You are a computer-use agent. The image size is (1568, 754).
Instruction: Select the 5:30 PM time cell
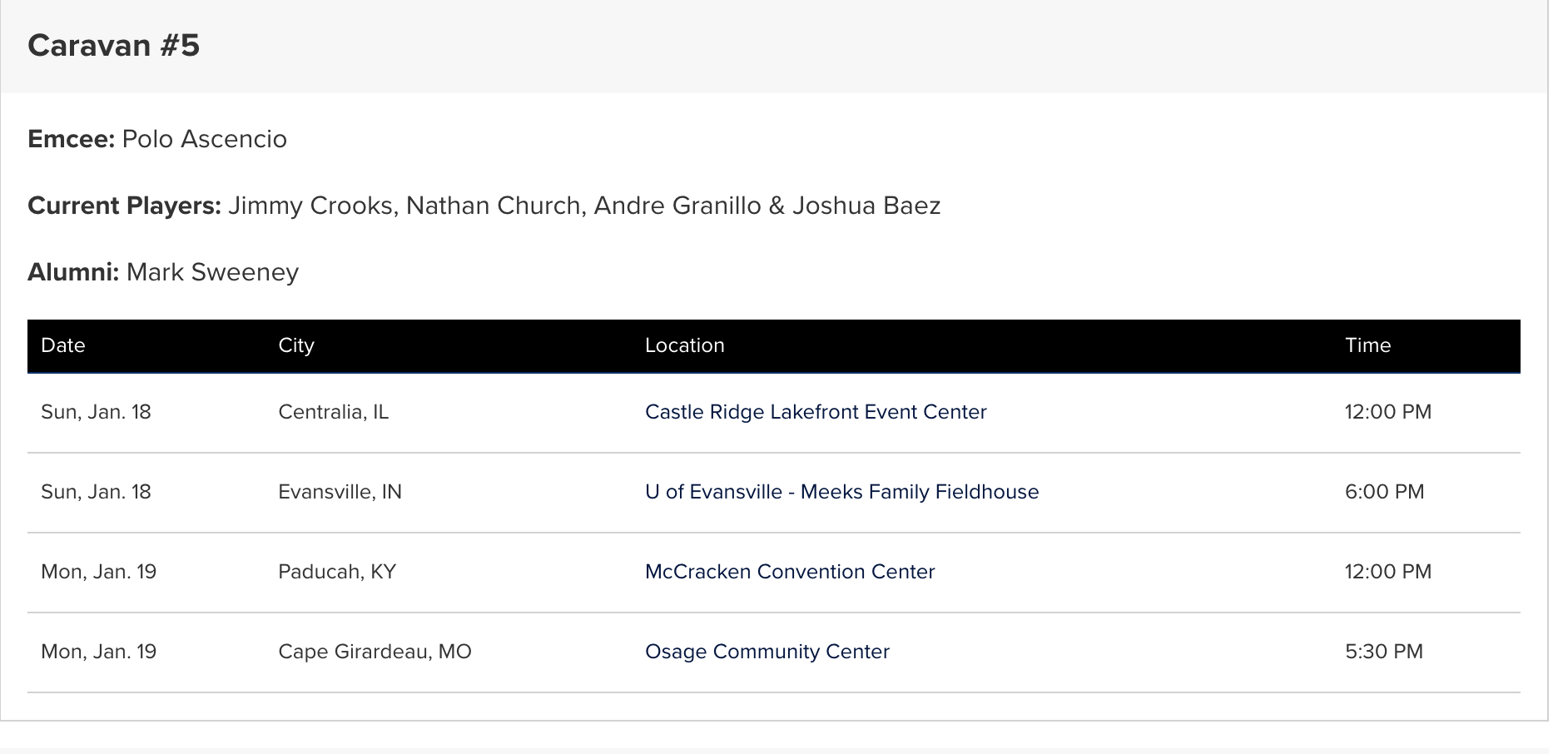pyautogui.click(x=1383, y=652)
